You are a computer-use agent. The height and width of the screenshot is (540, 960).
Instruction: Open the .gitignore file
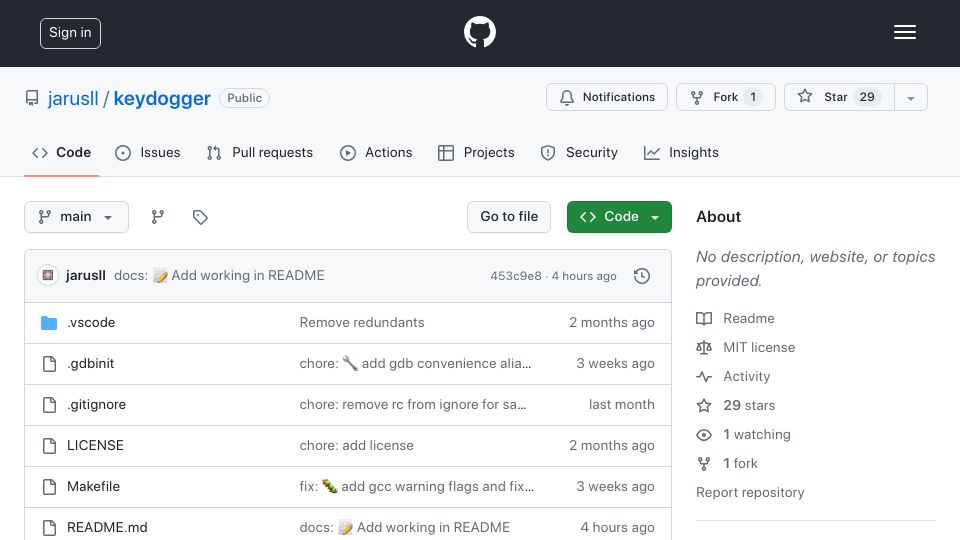[x=96, y=405]
